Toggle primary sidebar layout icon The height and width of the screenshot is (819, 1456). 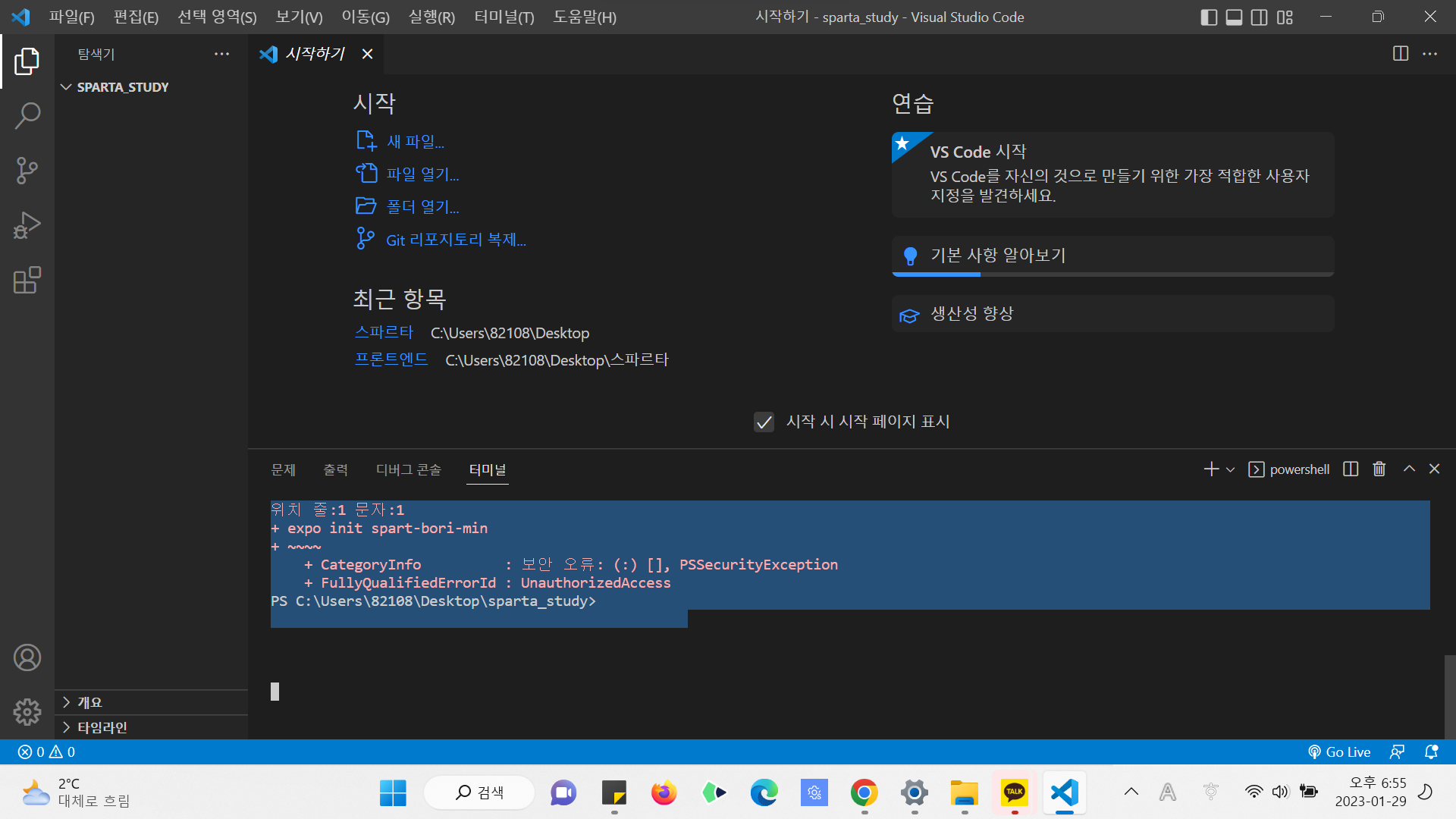(x=1210, y=17)
